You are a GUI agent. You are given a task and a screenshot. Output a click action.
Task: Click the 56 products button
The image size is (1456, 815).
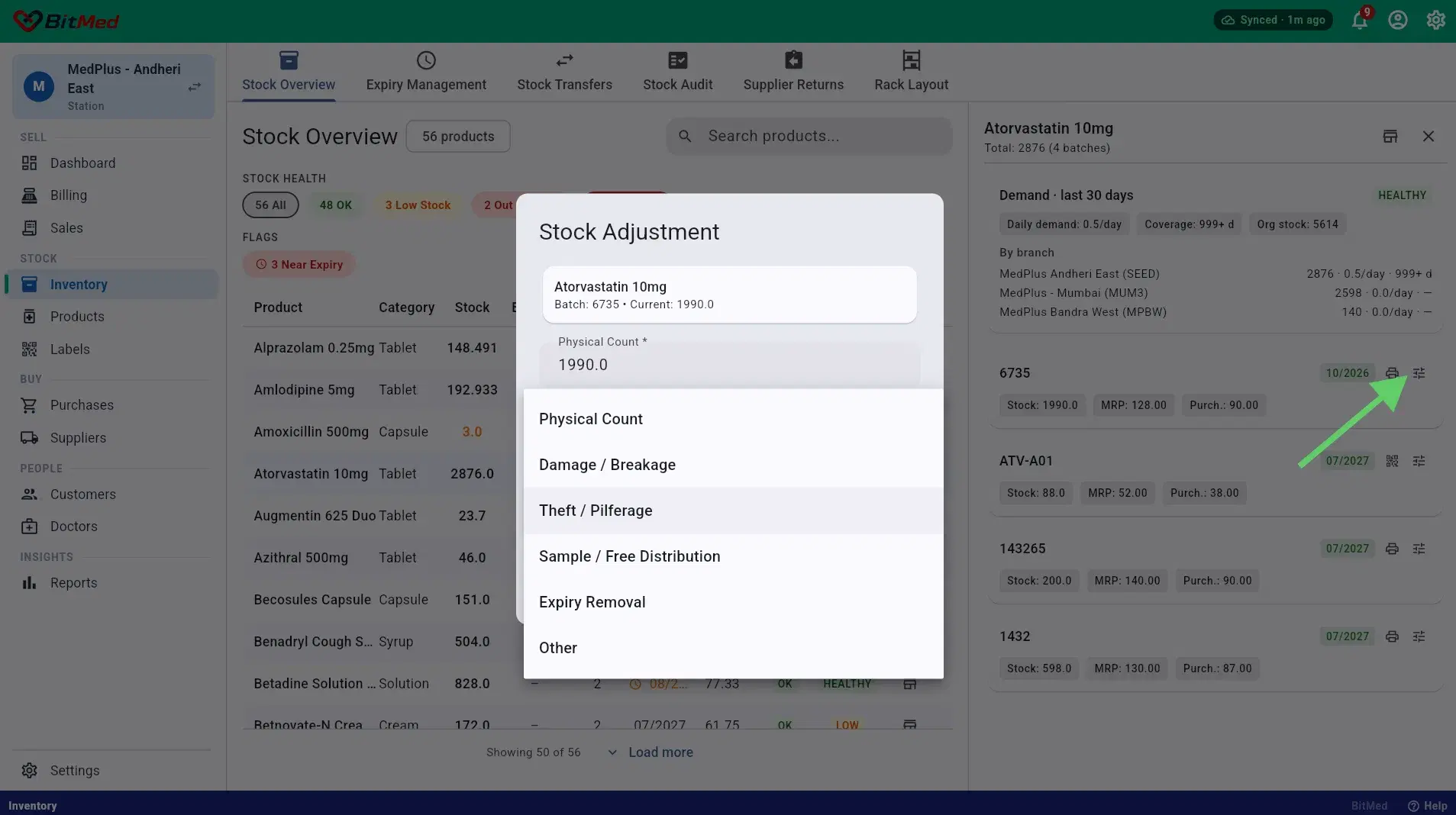458,137
